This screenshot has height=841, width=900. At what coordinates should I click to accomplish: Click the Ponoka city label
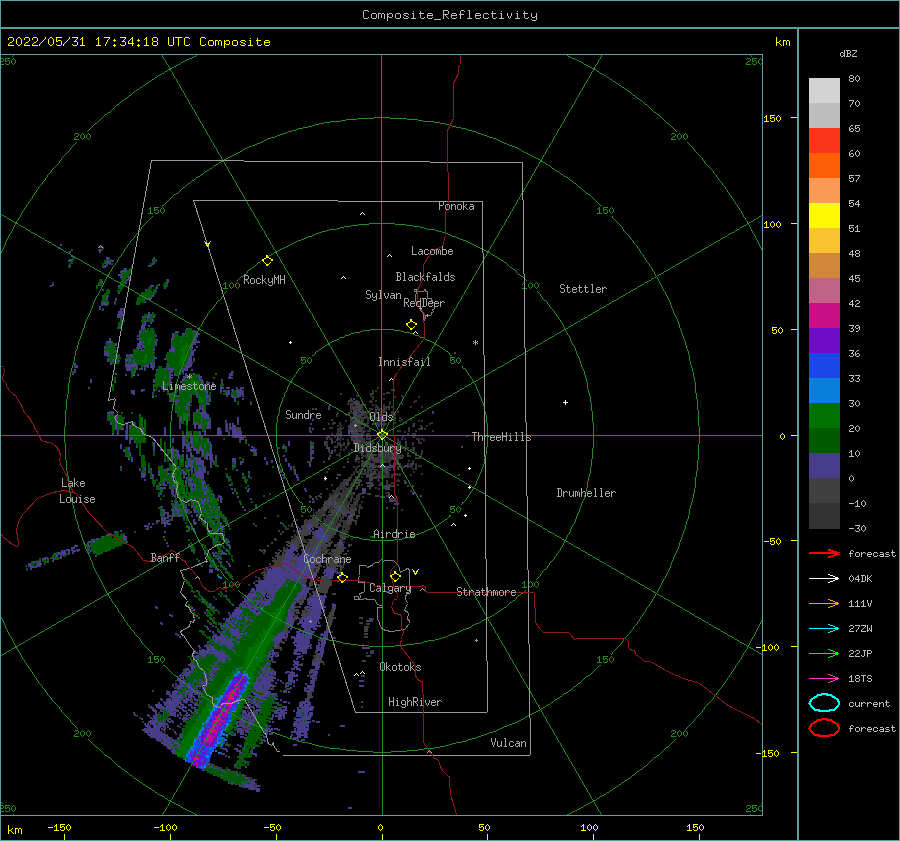[456, 206]
